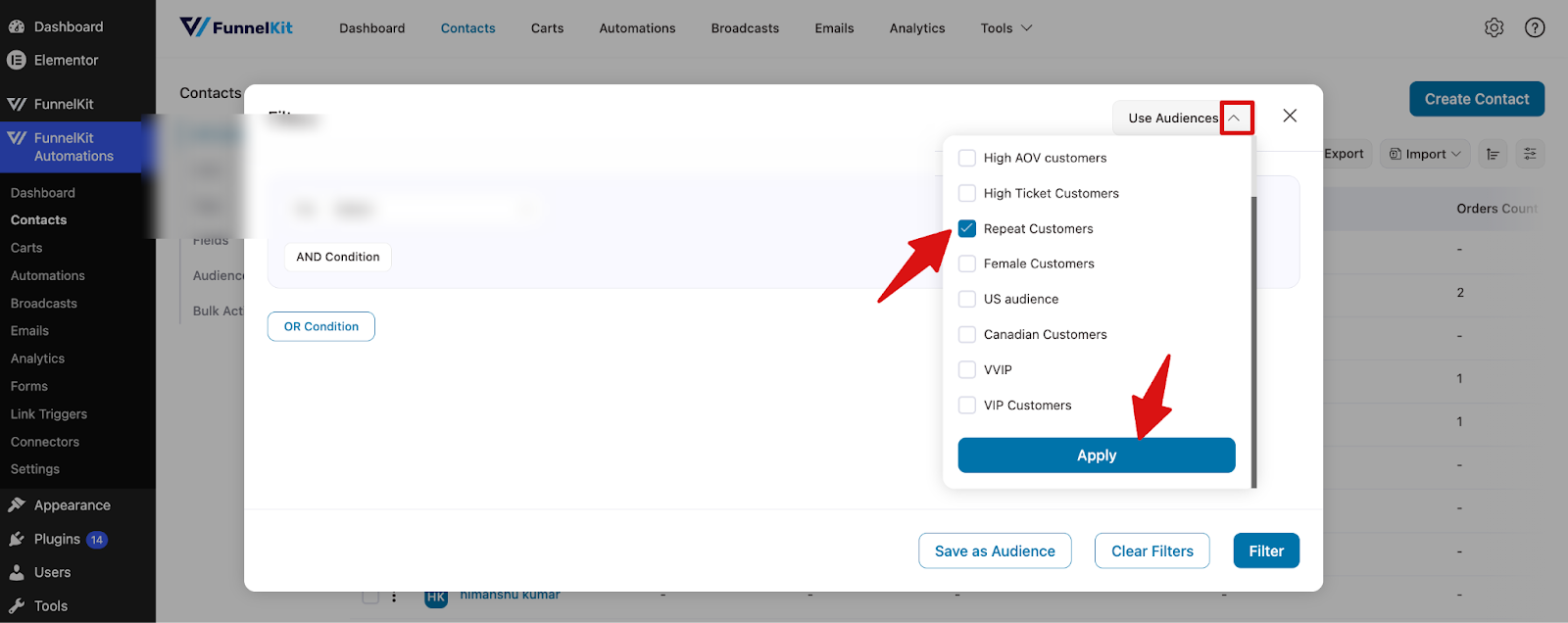
Task: Add an AND Condition
Action: point(338,257)
